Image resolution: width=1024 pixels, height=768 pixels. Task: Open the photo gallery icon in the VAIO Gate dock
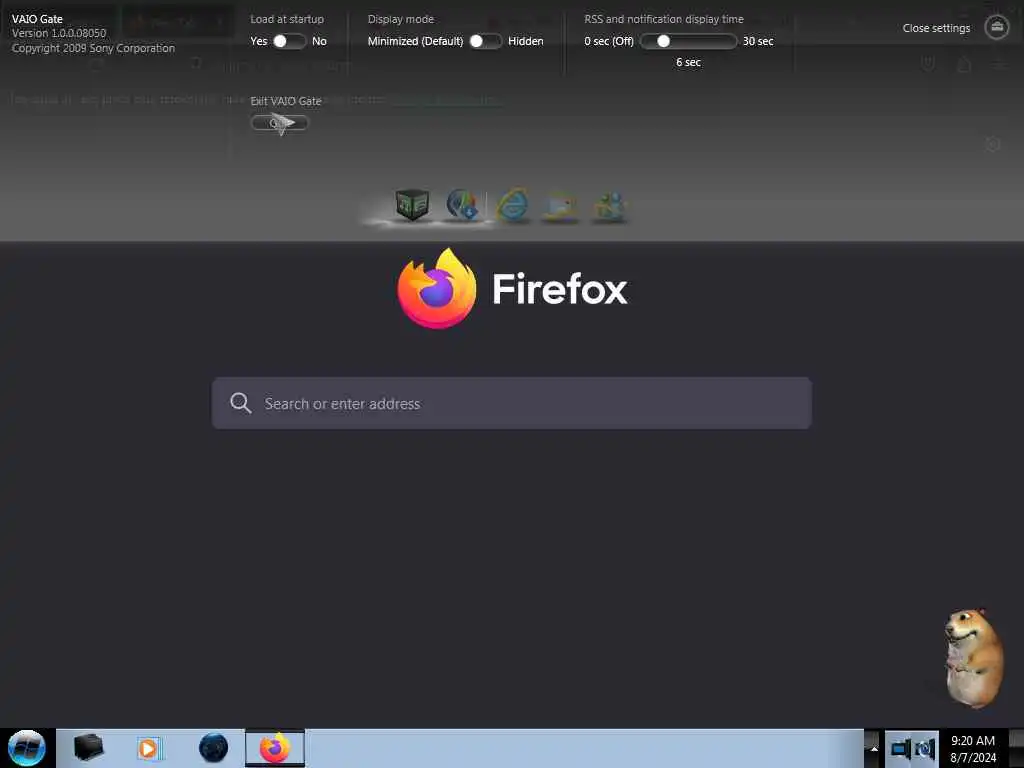coord(561,206)
